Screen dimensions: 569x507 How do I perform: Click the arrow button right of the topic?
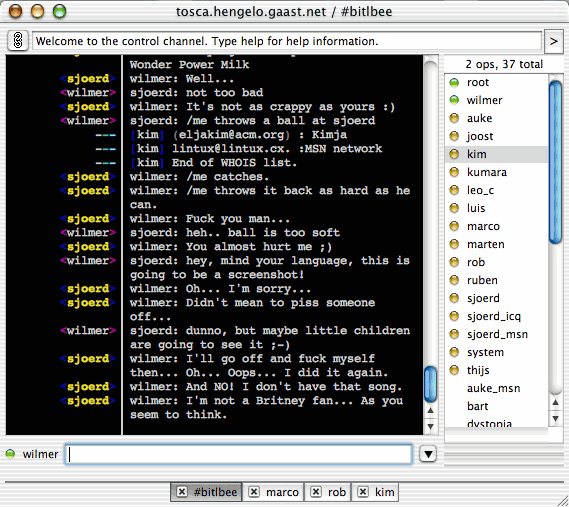tap(553, 41)
